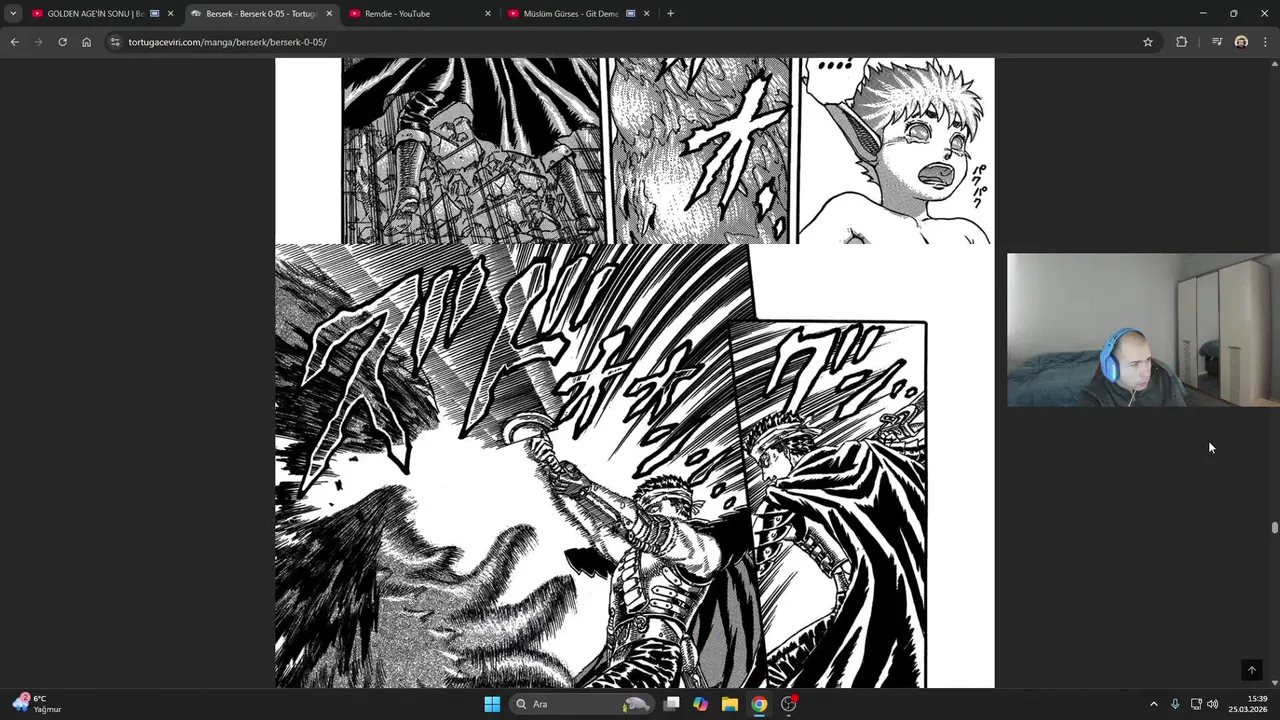The image size is (1280, 720).
Task: Open the Müslüm Gürses - Git Deme tab
Action: pos(579,13)
